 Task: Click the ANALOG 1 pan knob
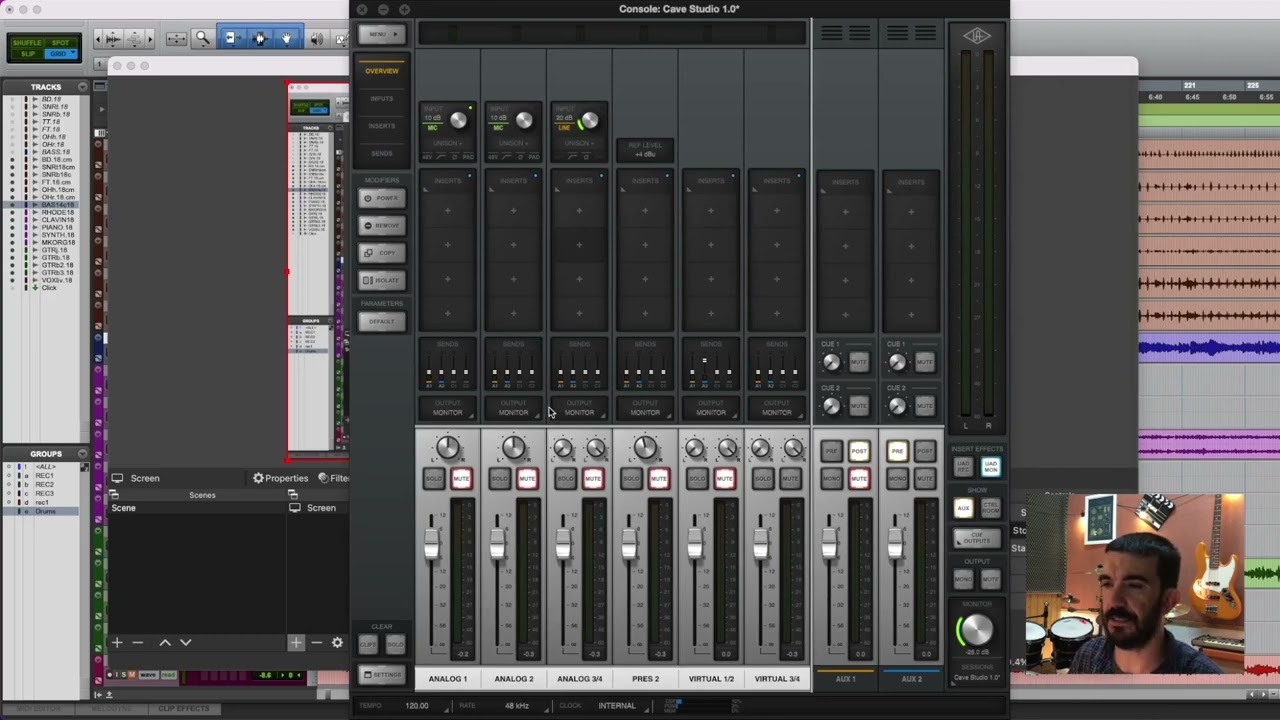tap(448, 449)
